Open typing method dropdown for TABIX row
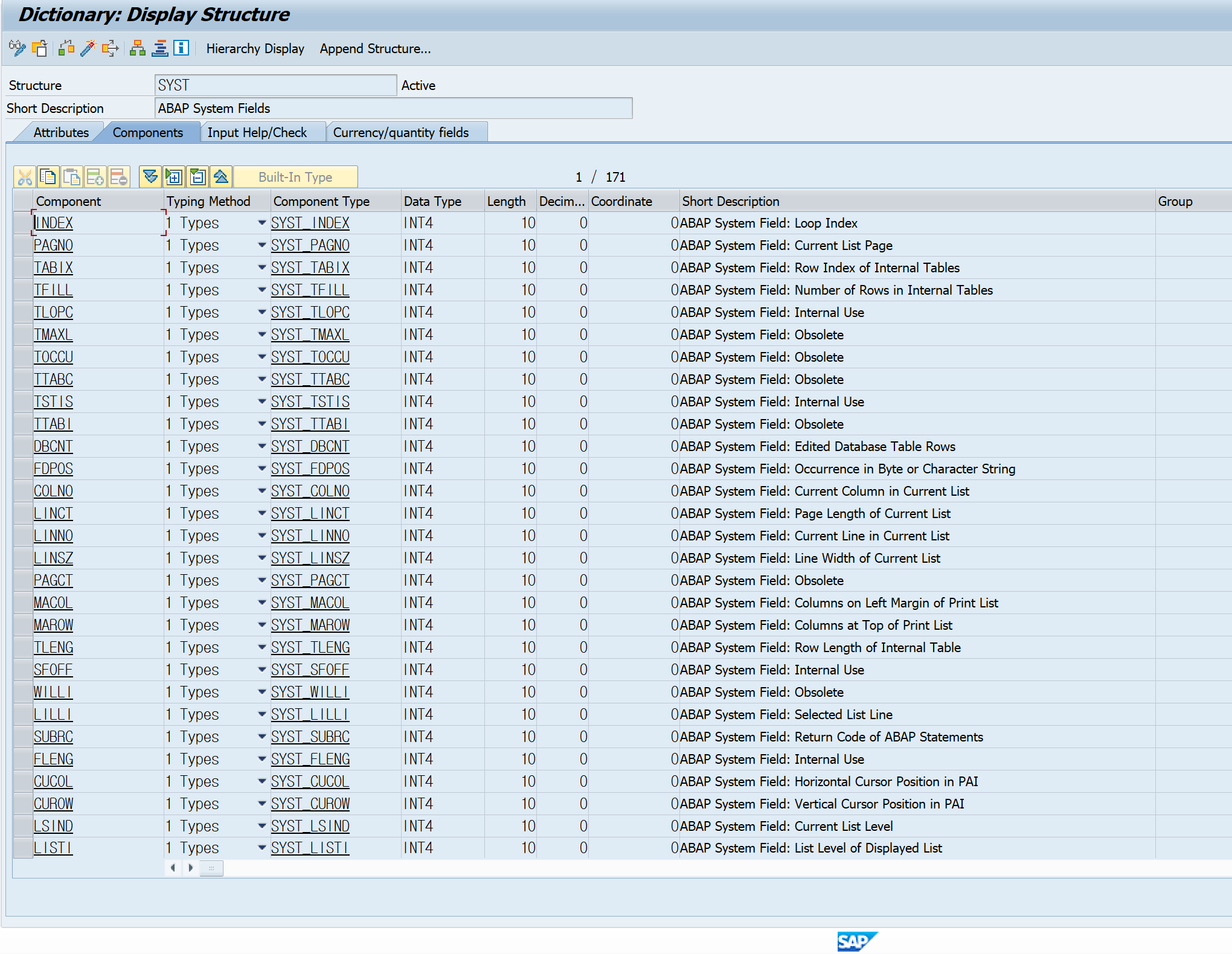Screen dimensions: 1232x954 pyautogui.click(x=261, y=267)
